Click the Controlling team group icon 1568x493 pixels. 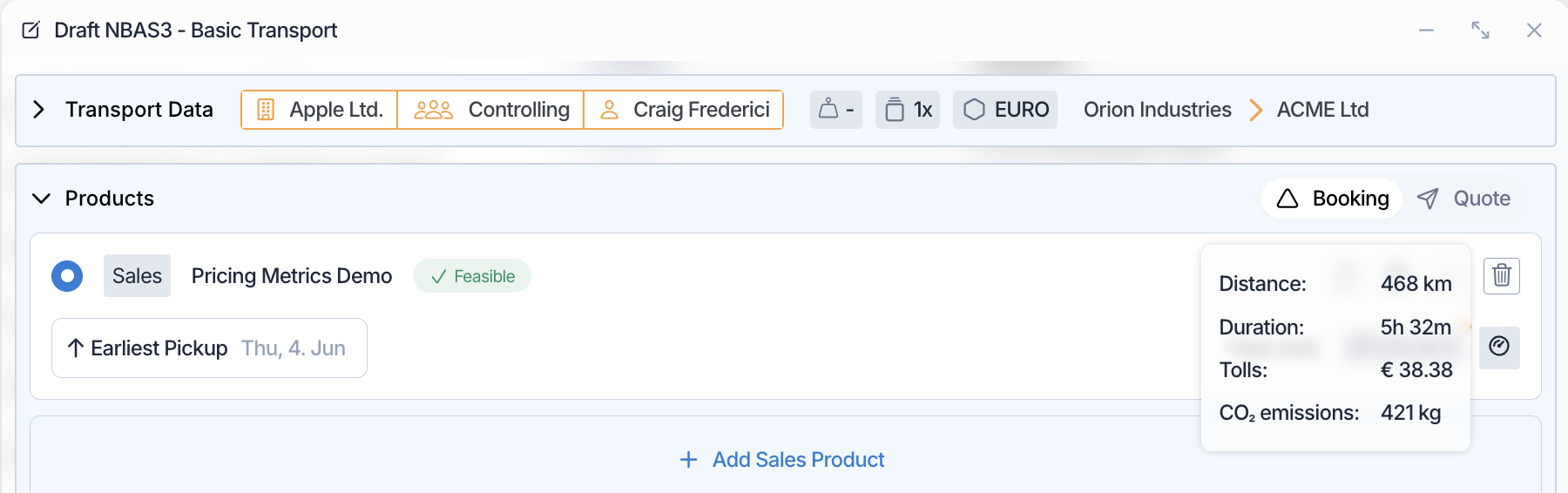[433, 110]
